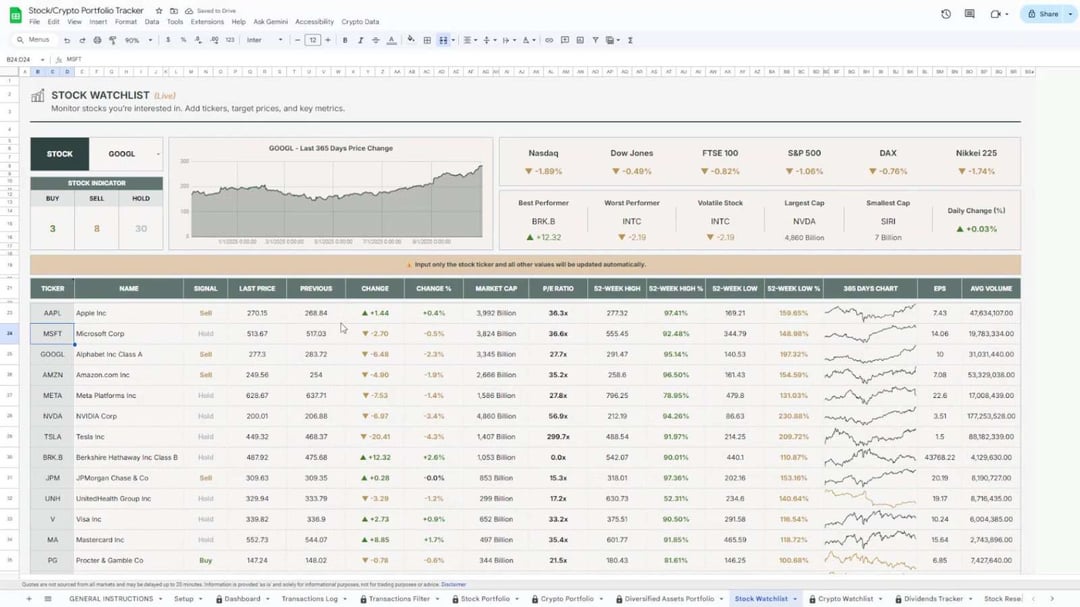Open version history clock icon

click(946, 14)
